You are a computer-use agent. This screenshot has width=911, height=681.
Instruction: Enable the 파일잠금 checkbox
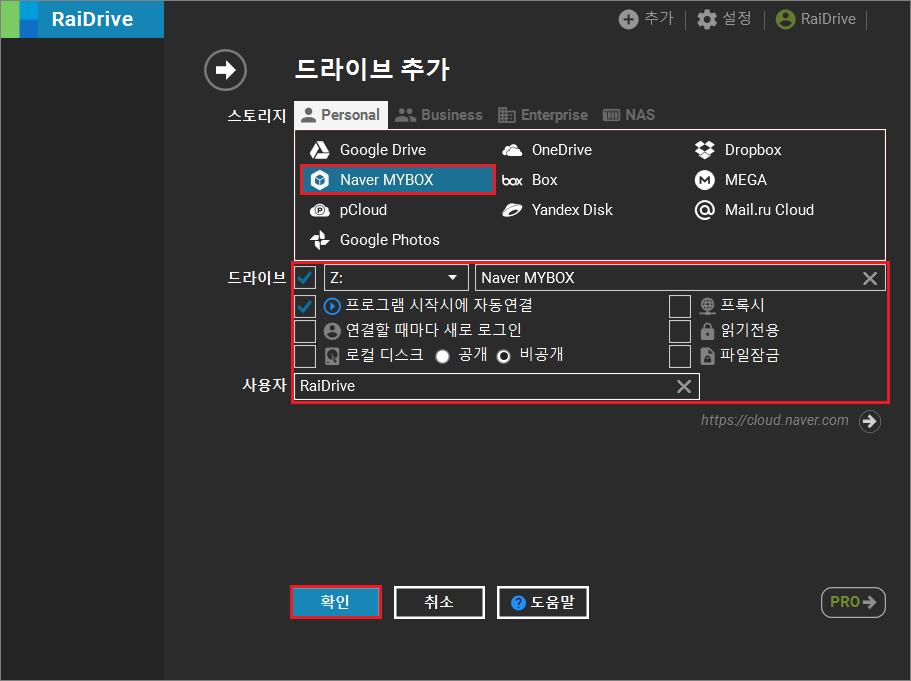click(680, 356)
